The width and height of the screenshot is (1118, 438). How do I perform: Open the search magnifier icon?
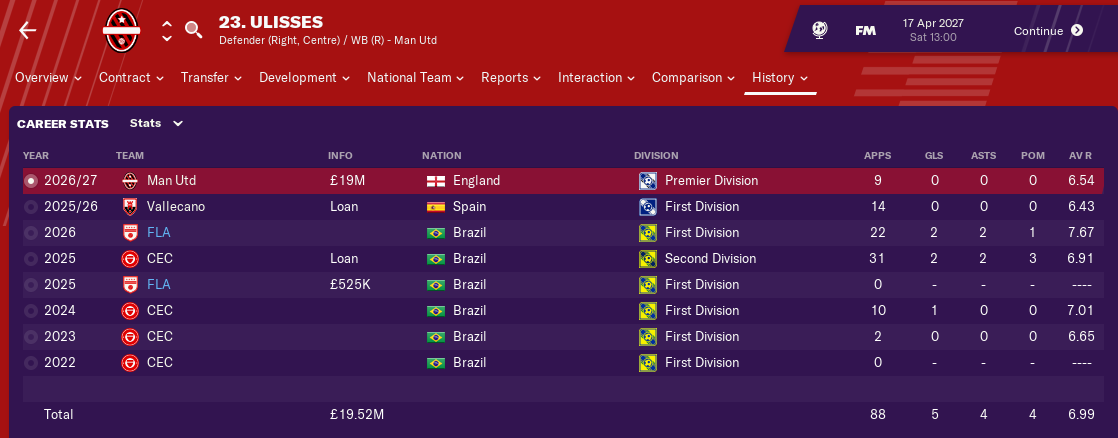click(194, 30)
